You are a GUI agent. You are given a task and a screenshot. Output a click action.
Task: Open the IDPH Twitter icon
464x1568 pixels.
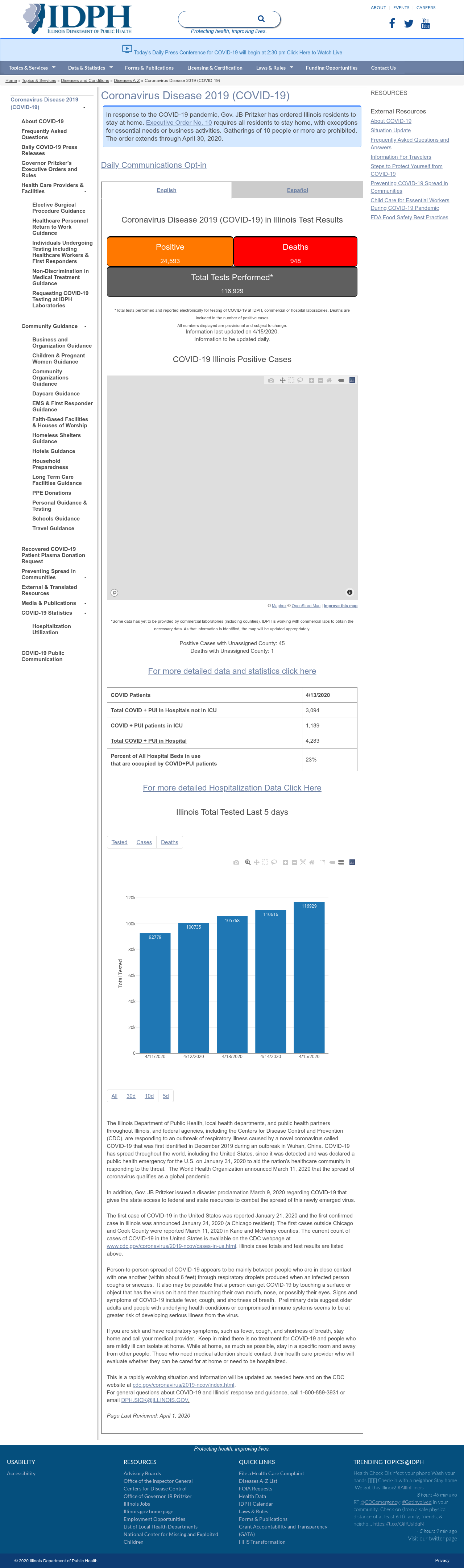[x=409, y=24]
